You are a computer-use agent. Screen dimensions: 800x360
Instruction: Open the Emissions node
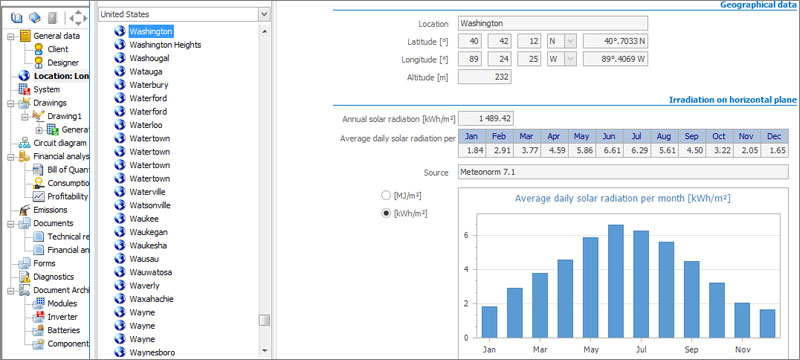(50, 210)
